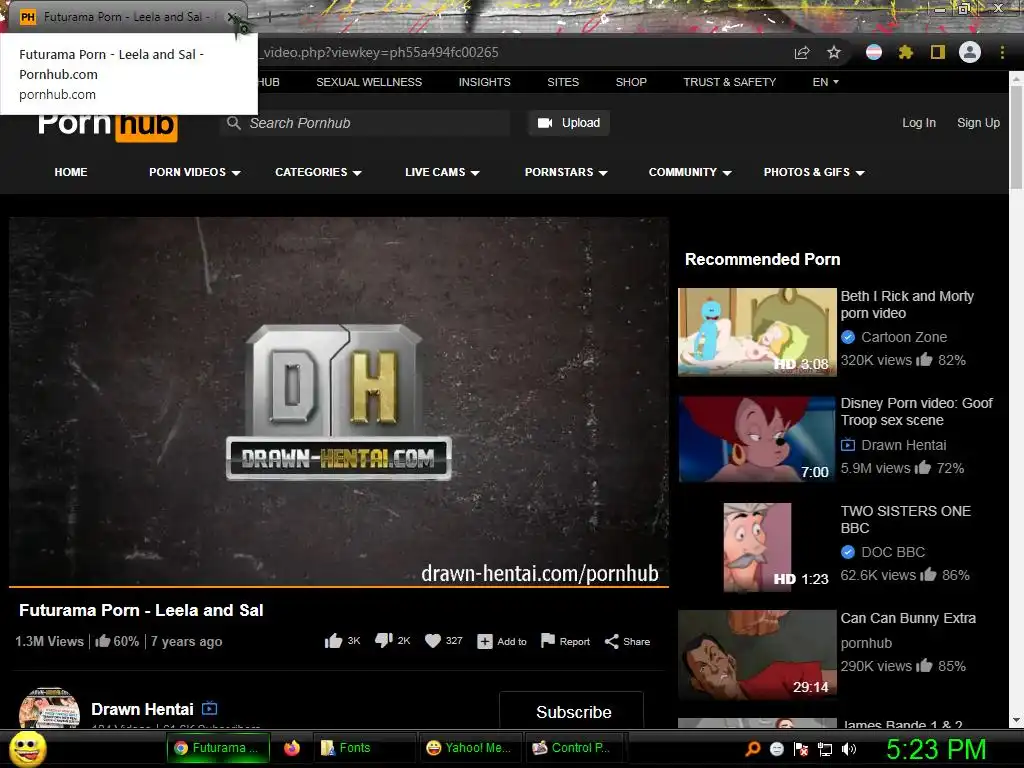
Task: Click the round white tray icon
Action: click(776, 749)
